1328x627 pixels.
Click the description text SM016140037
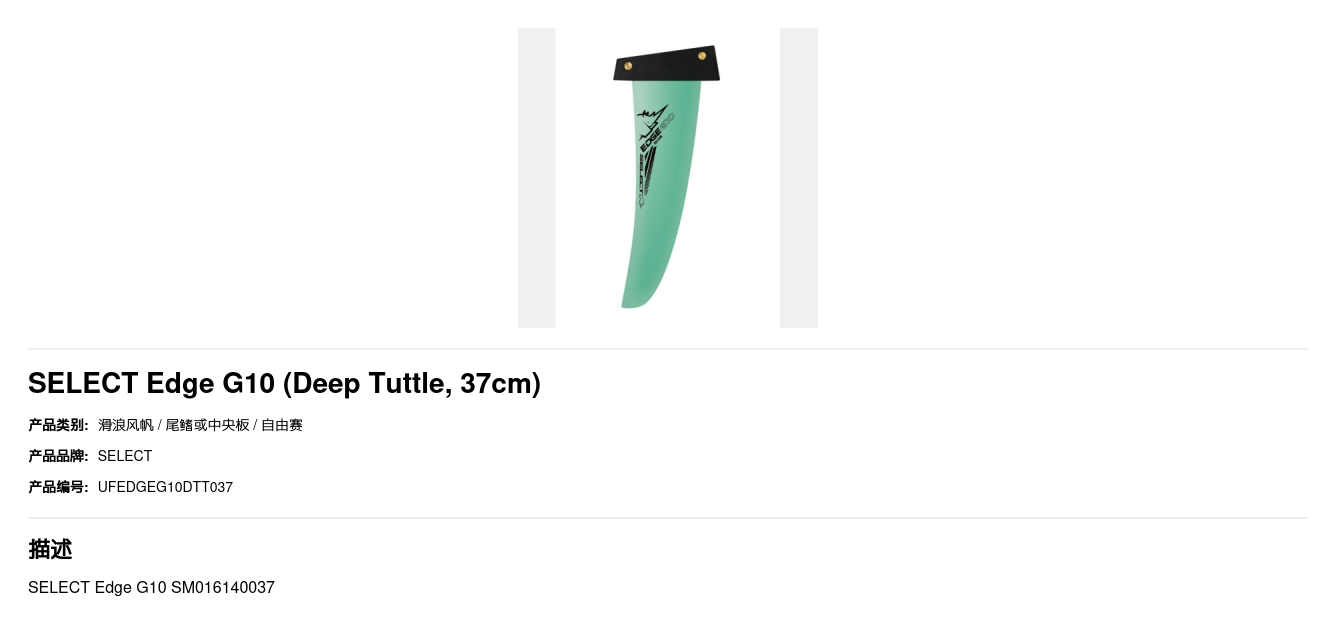pyautogui.click(x=223, y=587)
